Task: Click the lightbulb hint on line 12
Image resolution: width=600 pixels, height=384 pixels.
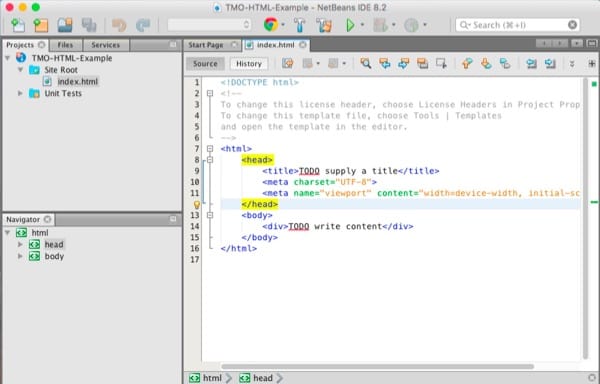Action: pyautogui.click(x=197, y=205)
